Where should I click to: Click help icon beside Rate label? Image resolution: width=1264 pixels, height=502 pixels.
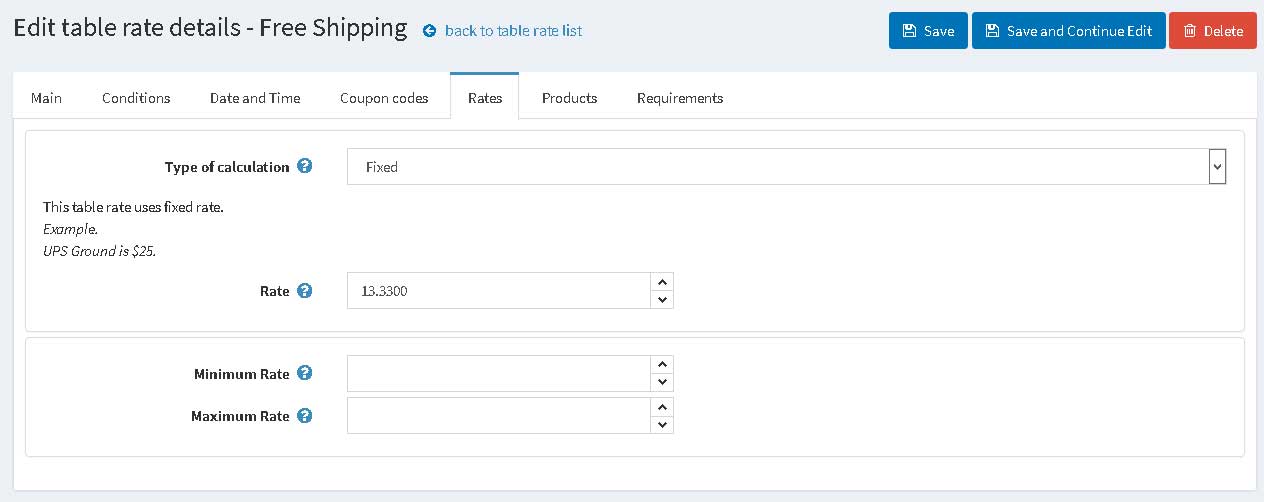[x=305, y=291]
